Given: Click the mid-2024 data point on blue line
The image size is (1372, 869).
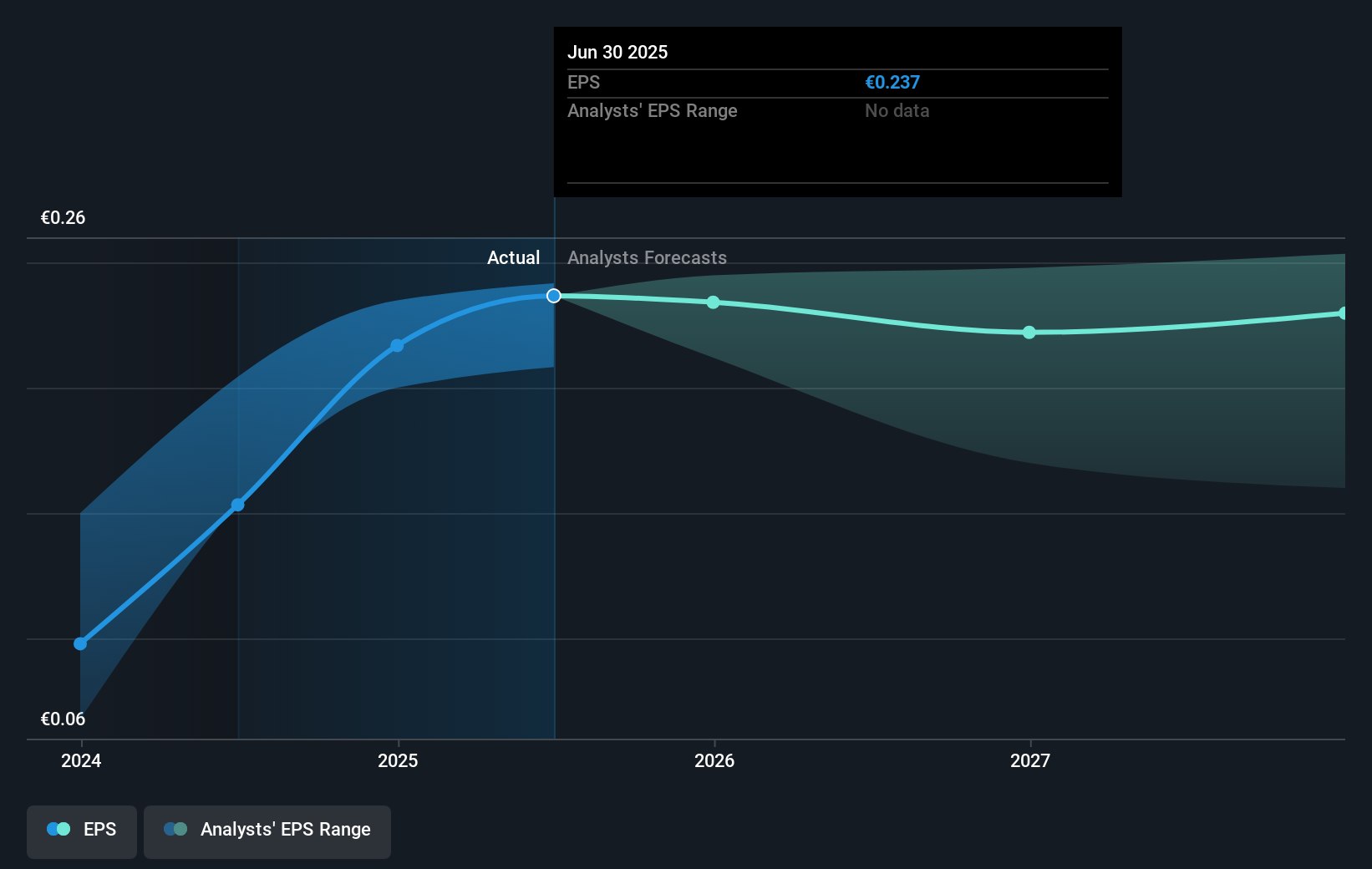Looking at the screenshot, I should (x=237, y=504).
